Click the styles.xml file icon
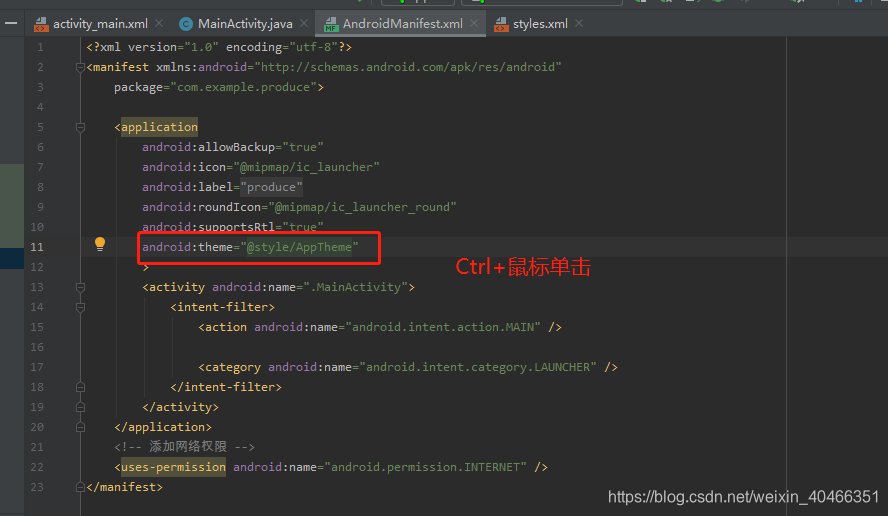888x516 pixels. tap(501, 24)
